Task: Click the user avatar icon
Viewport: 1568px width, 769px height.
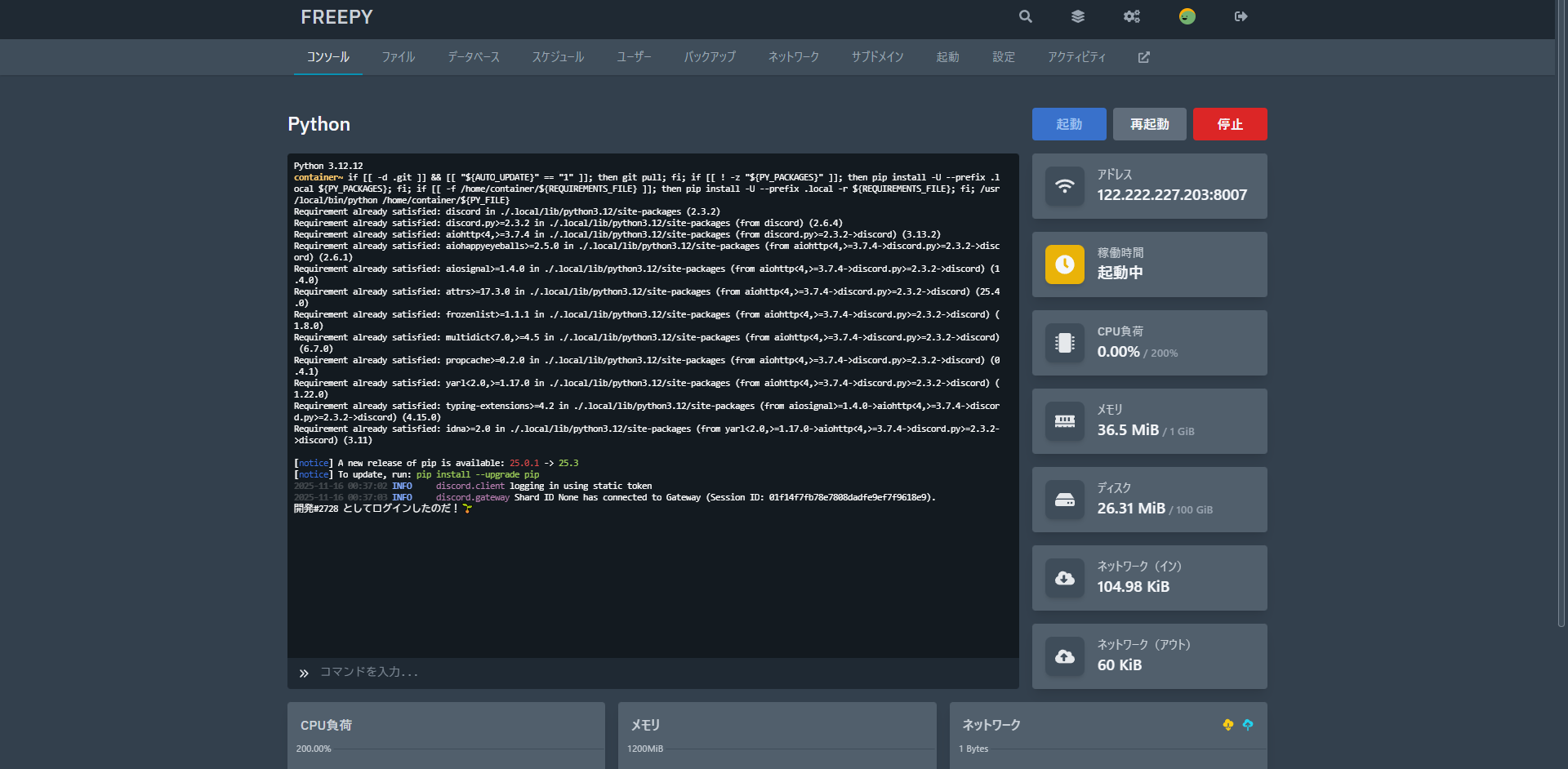Action: point(1187,16)
